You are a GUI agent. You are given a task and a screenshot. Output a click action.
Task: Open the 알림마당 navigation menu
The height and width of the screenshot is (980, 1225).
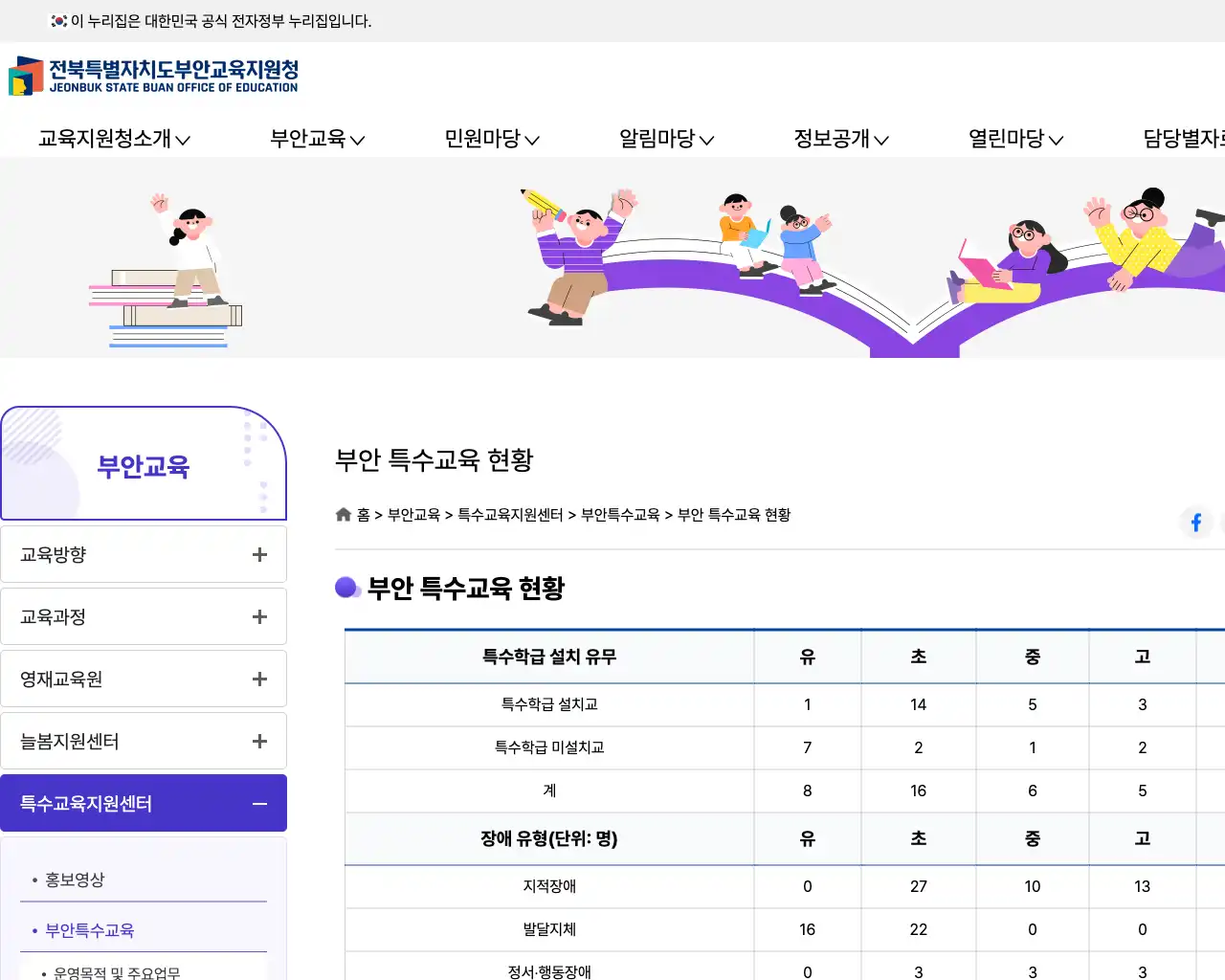point(667,139)
